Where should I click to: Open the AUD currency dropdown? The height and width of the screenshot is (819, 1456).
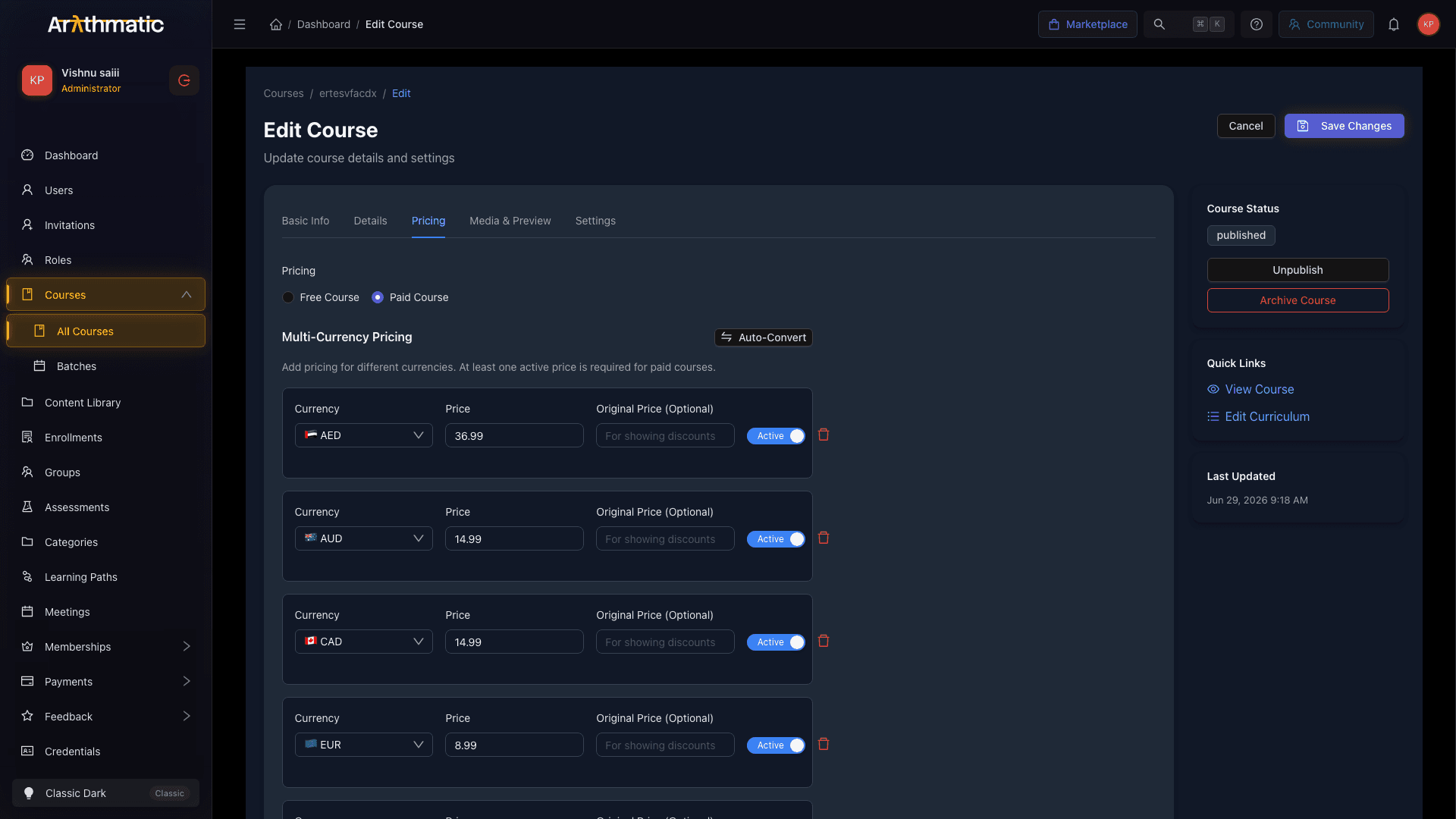point(363,538)
